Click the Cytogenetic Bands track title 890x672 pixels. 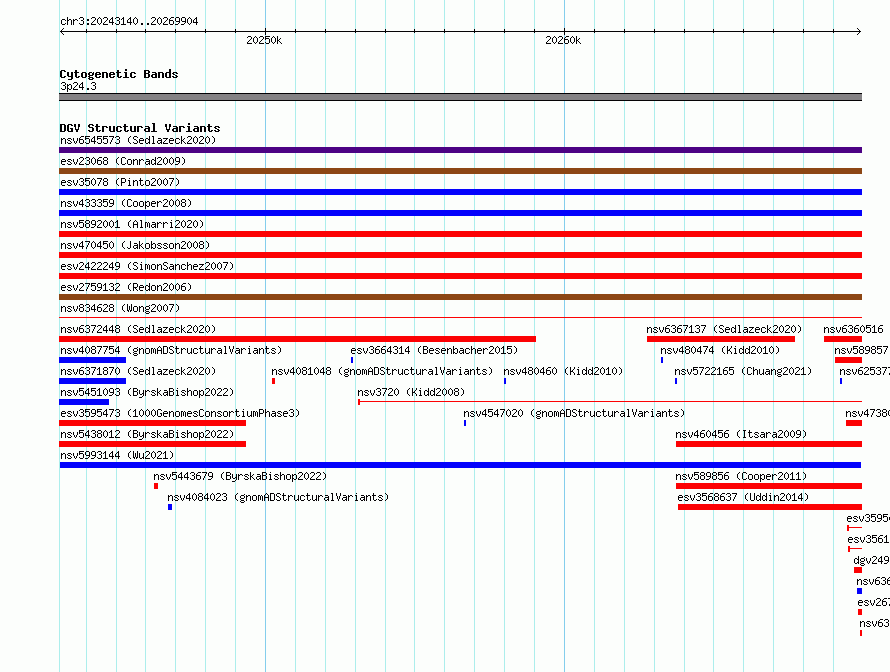119,74
